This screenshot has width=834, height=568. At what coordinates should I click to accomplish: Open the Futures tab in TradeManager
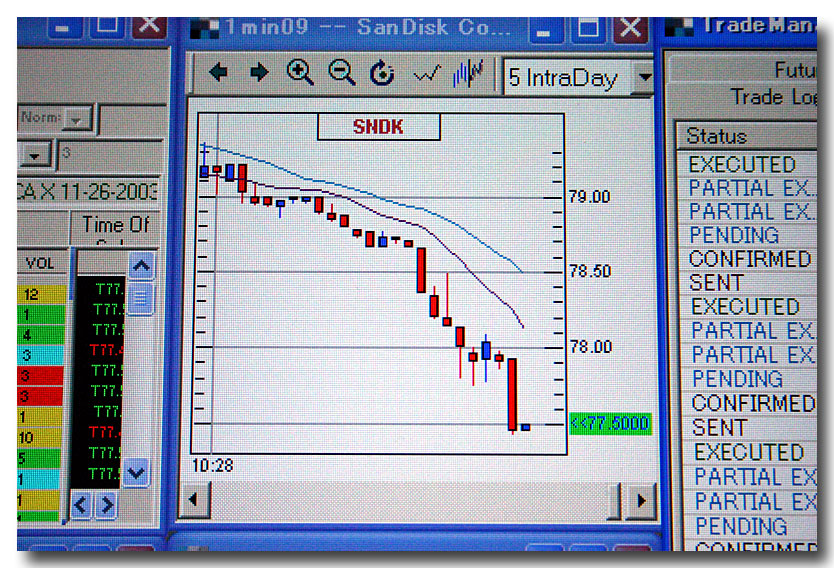795,70
